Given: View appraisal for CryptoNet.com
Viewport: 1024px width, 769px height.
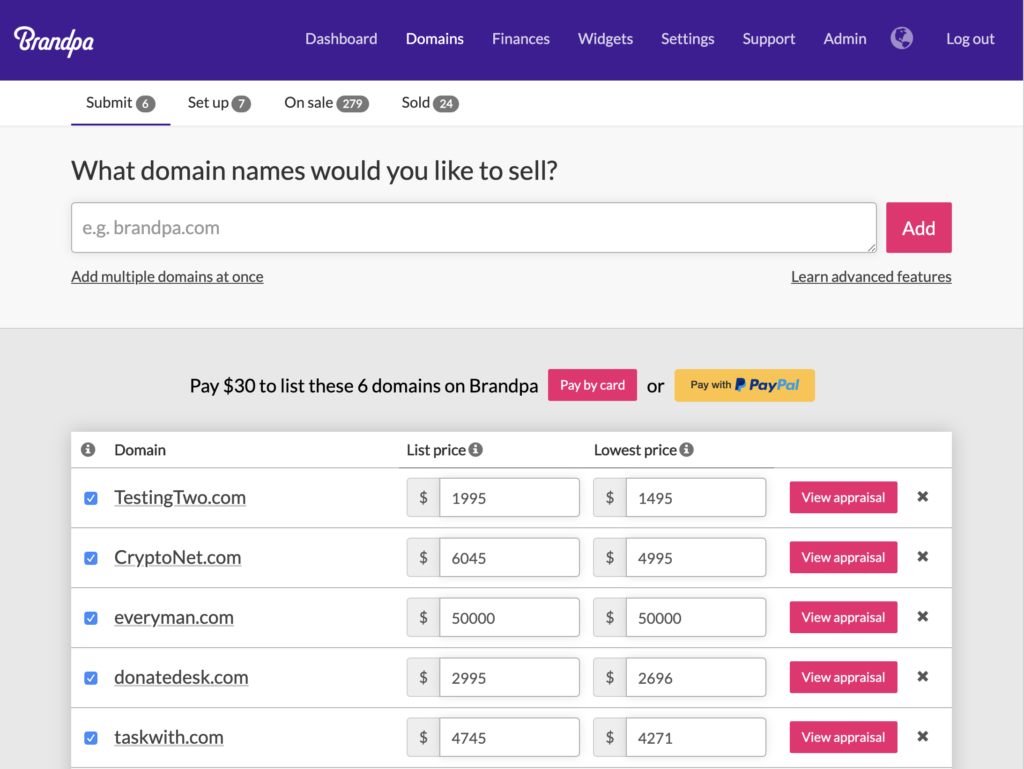Looking at the screenshot, I should (843, 557).
